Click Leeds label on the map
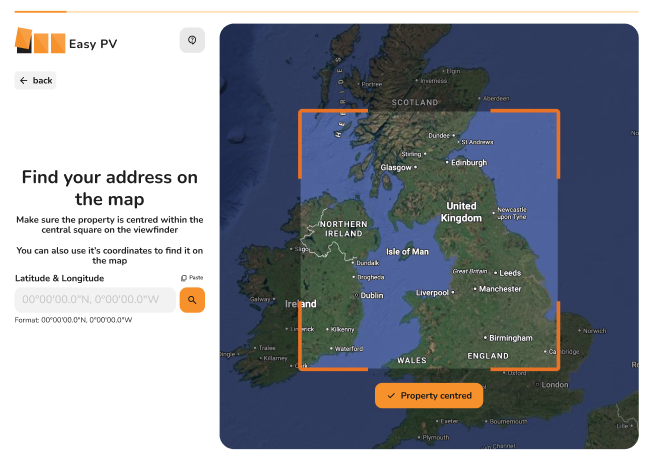This screenshot has width=654, height=464. pyautogui.click(x=510, y=273)
